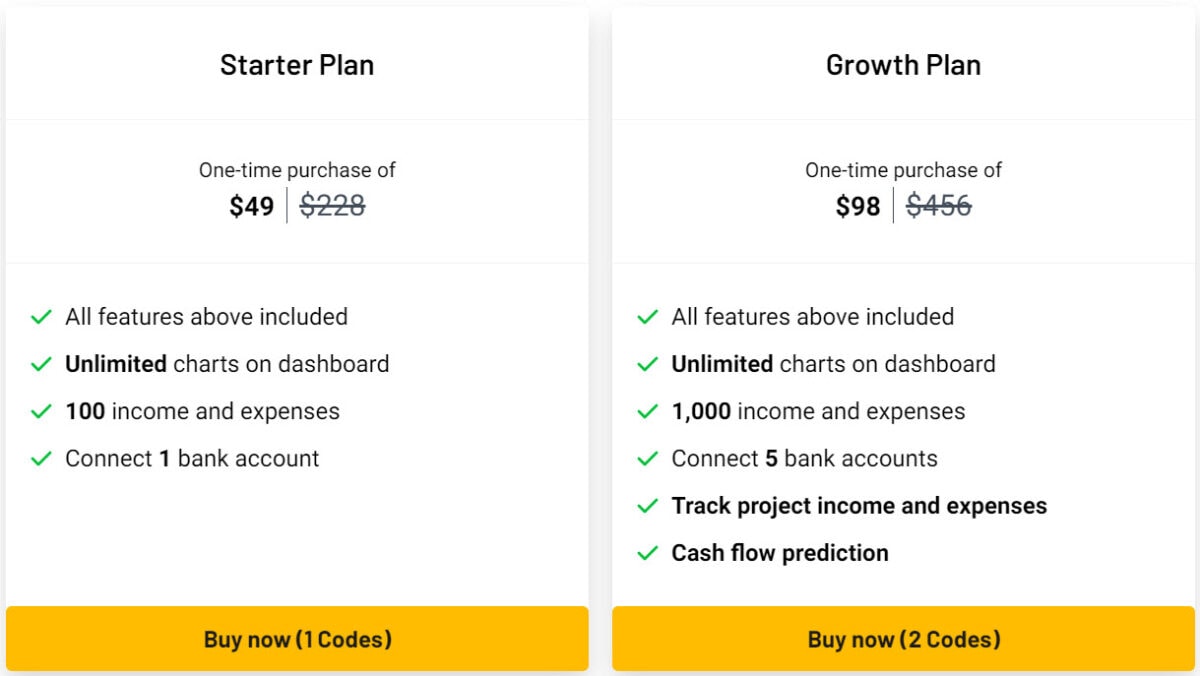The height and width of the screenshot is (676, 1200).
Task: Select the Starter Plan title
Action: tap(297, 65)
